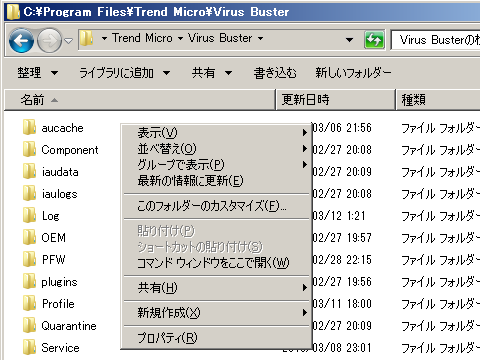Click the title bar folder icon

pos(13,12)
